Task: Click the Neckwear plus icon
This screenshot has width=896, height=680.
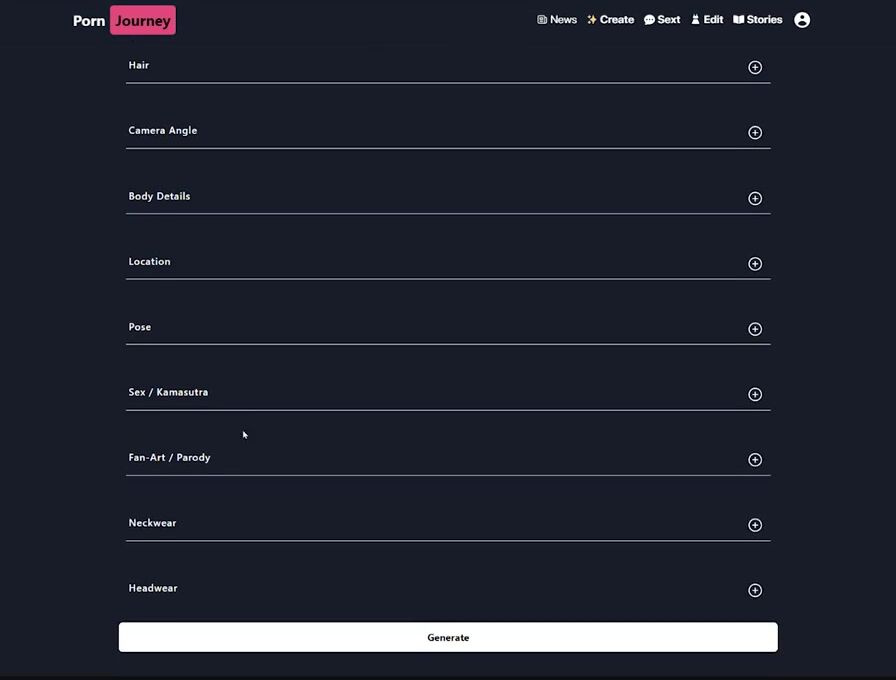Action: [x=755, y=525]
